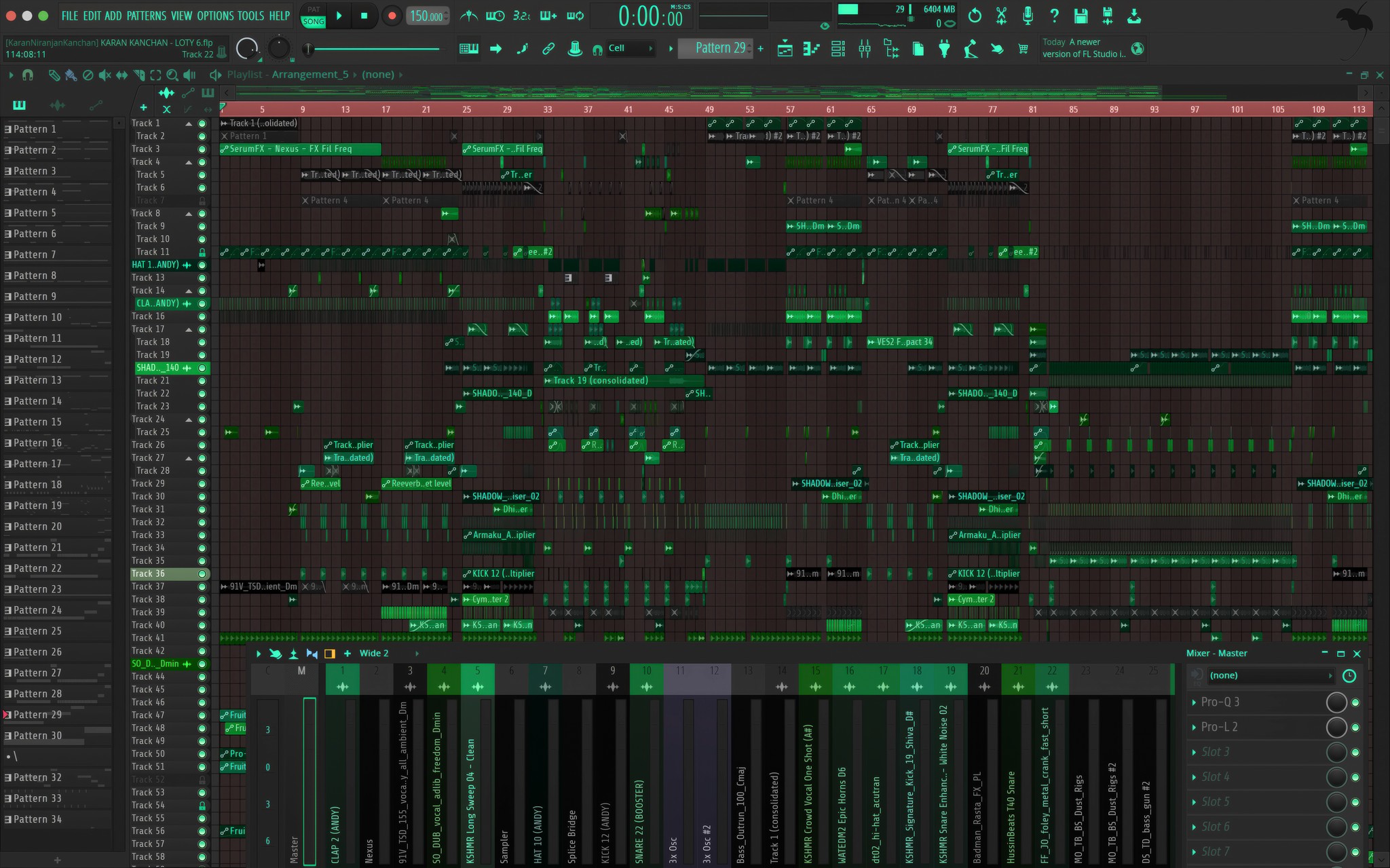This screenshot has width=1390, height=868.
Task: Click the microphone recording icon
Action: (1028, 16)
